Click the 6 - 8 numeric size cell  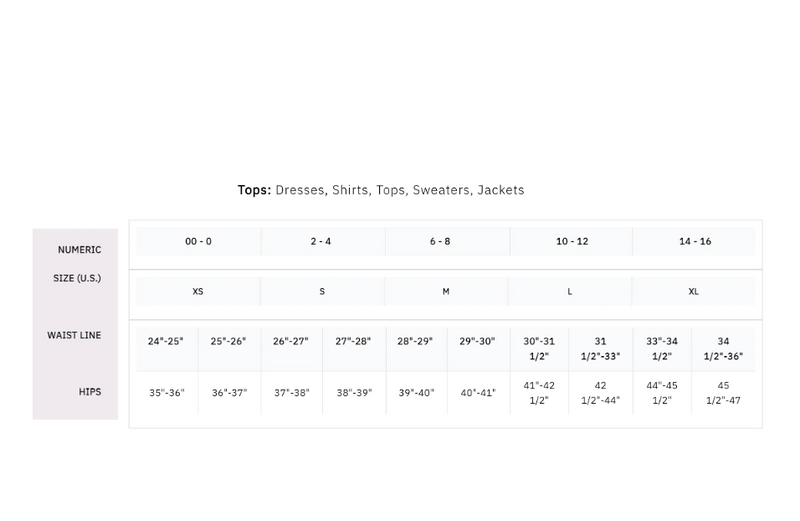pyautogui.click(x=446, y=242)
